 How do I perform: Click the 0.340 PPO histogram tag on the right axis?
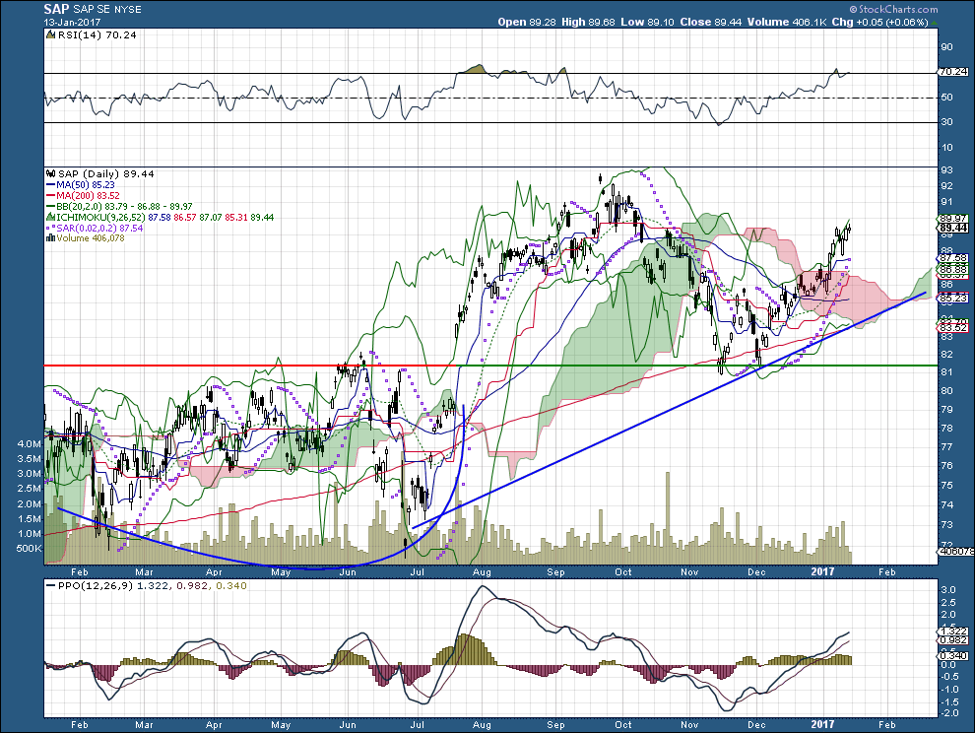click(x=953, y=655)
